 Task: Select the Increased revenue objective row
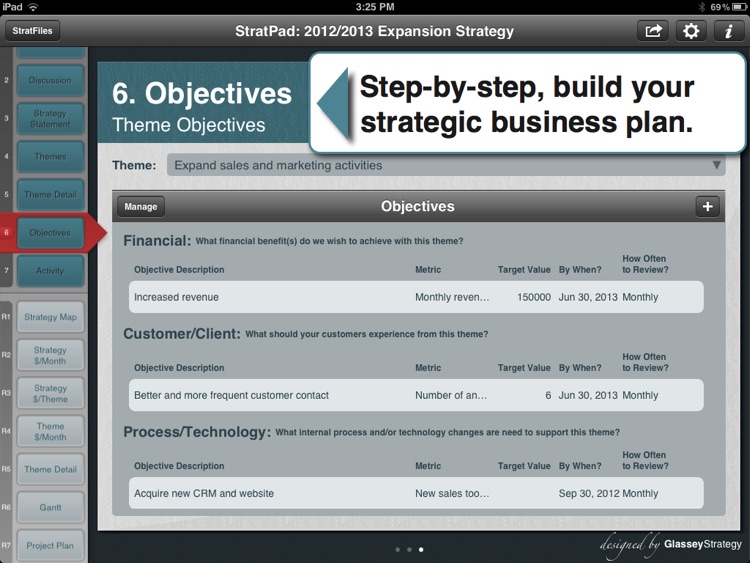tap(416, 297)
